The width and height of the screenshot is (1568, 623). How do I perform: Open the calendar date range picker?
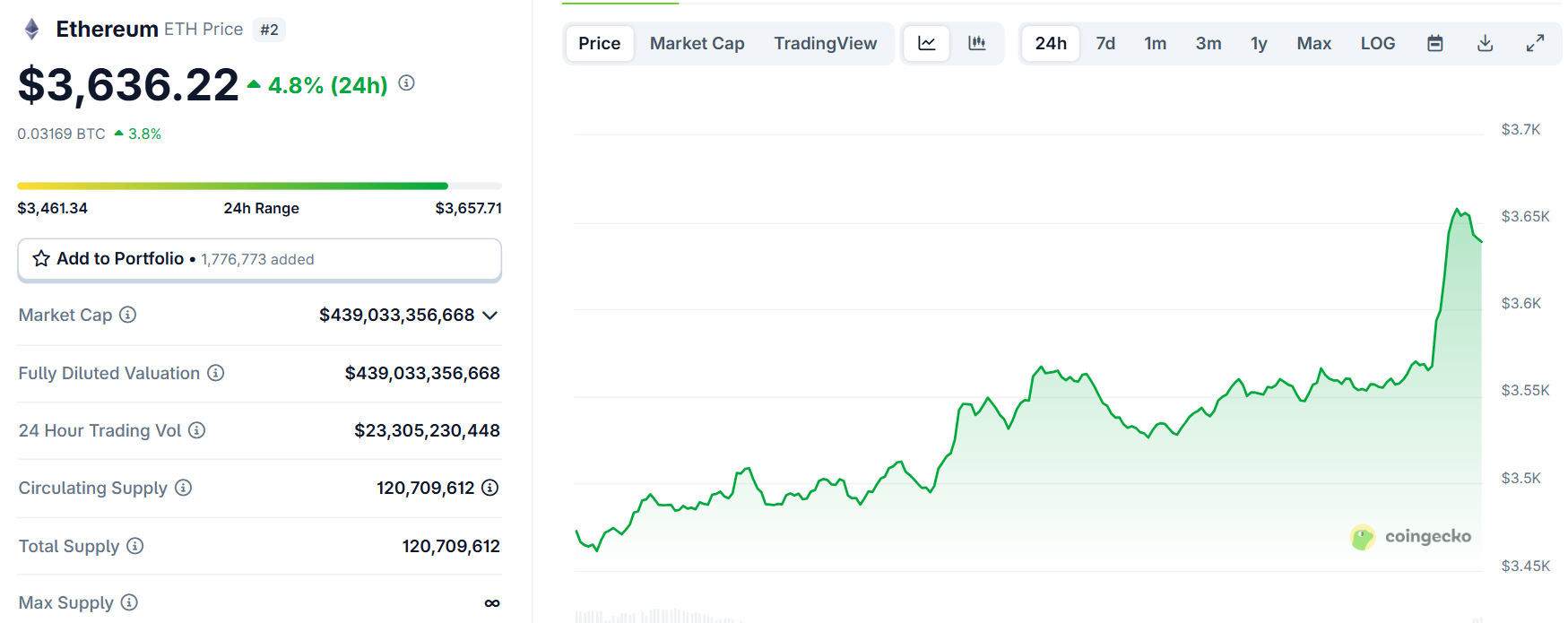click(1435, 43)
